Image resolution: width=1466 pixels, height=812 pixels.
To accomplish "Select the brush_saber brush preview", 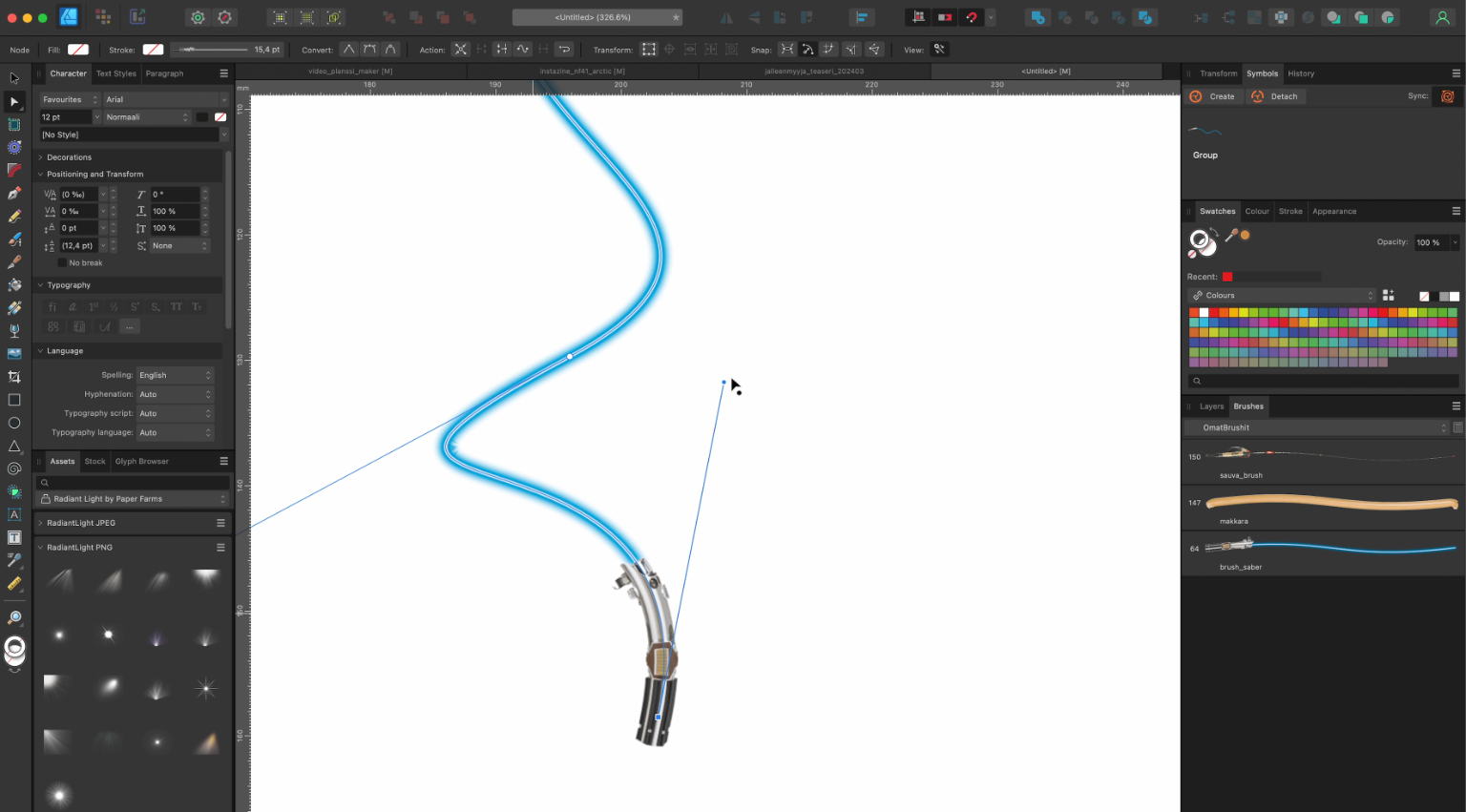I will tap(1330, 548).
